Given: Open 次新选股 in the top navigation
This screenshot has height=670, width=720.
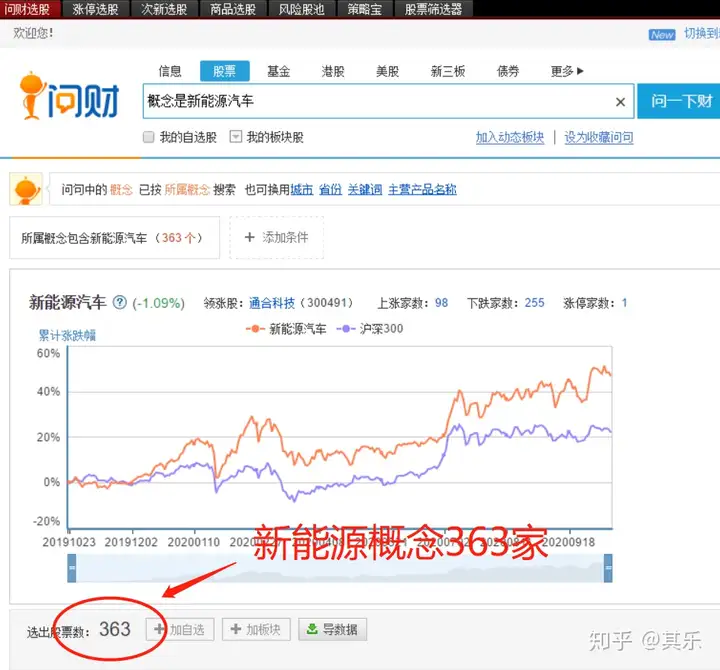Looking at the screenshot, I should coord(164,9).
